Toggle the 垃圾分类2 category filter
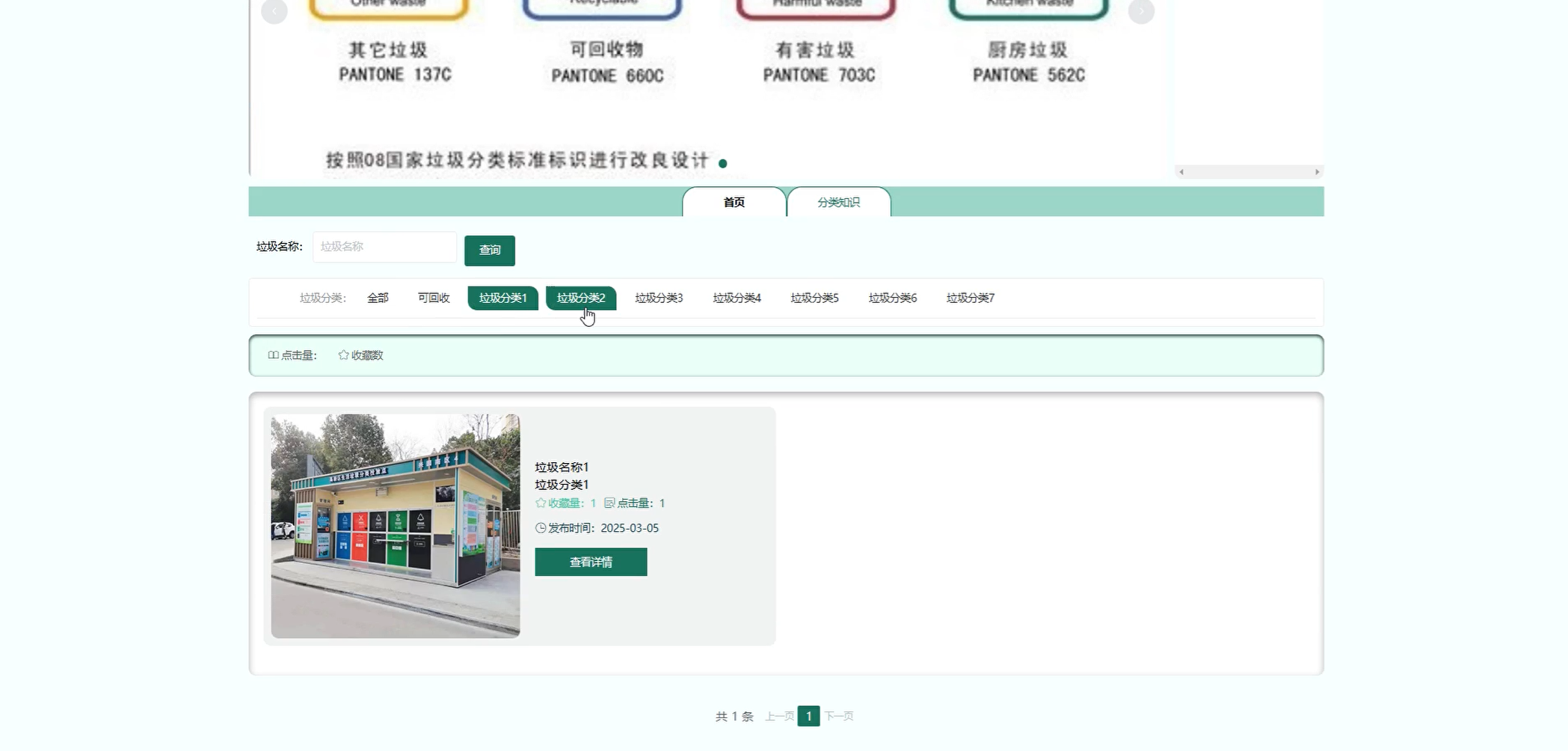The image size is (1568, 751). pos(581,297)
